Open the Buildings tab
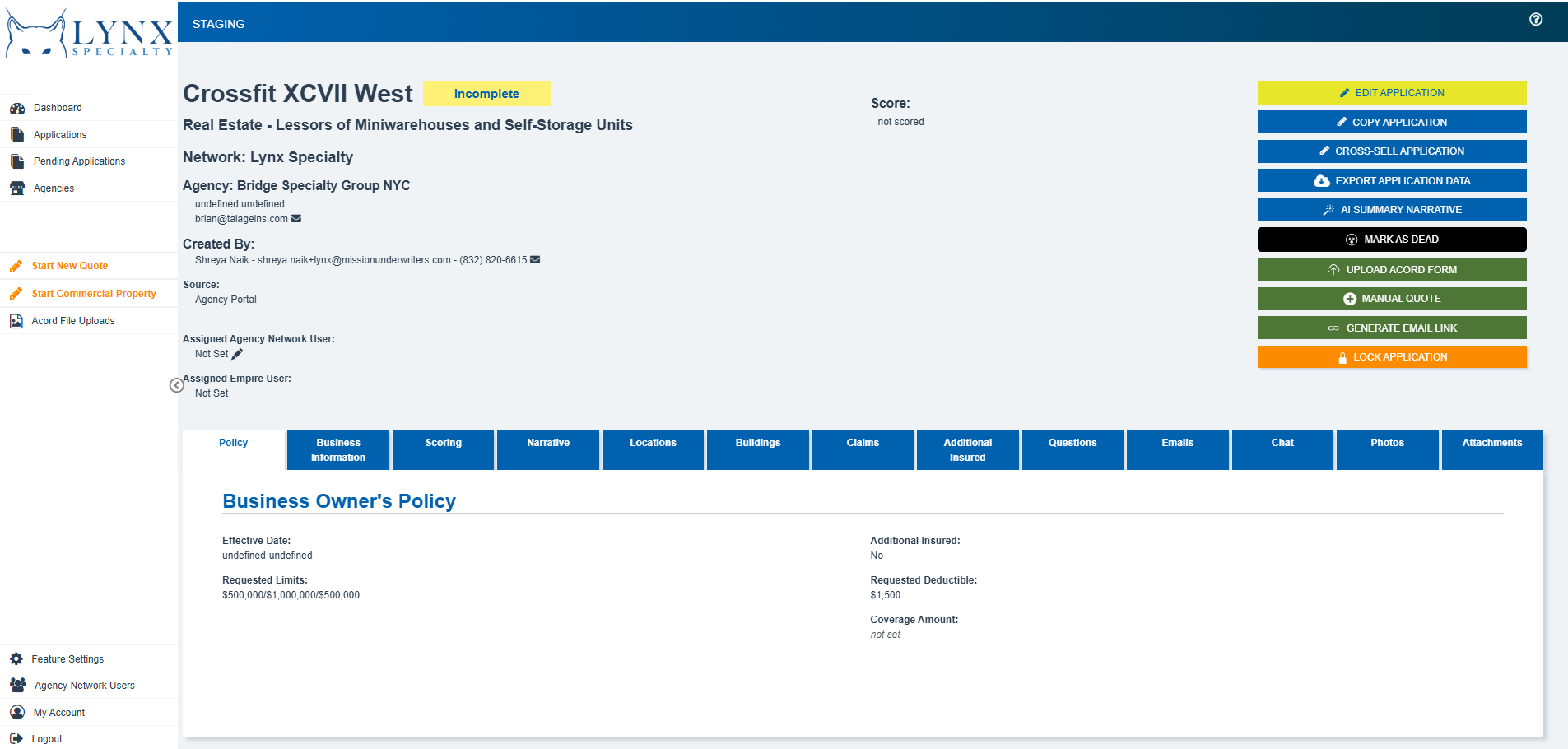Image resolution: width=1568 pixels, height=749 pixels. pos(758,450)
